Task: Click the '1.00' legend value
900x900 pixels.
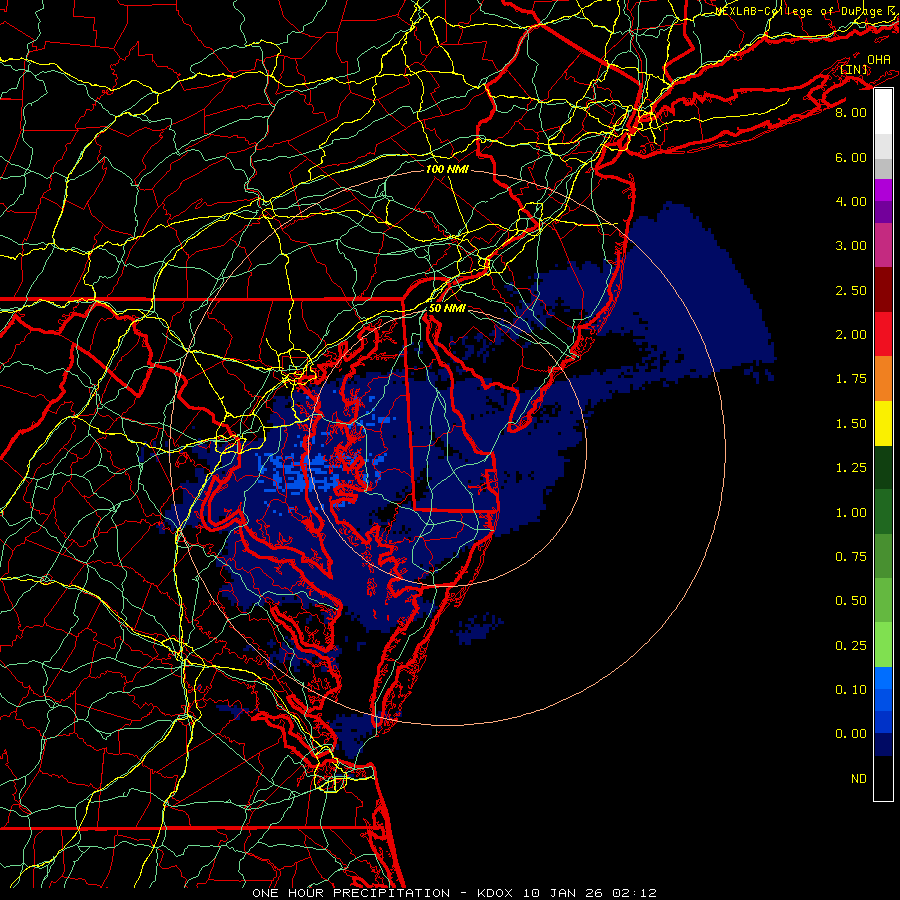Action: click(x=851, y=513)
